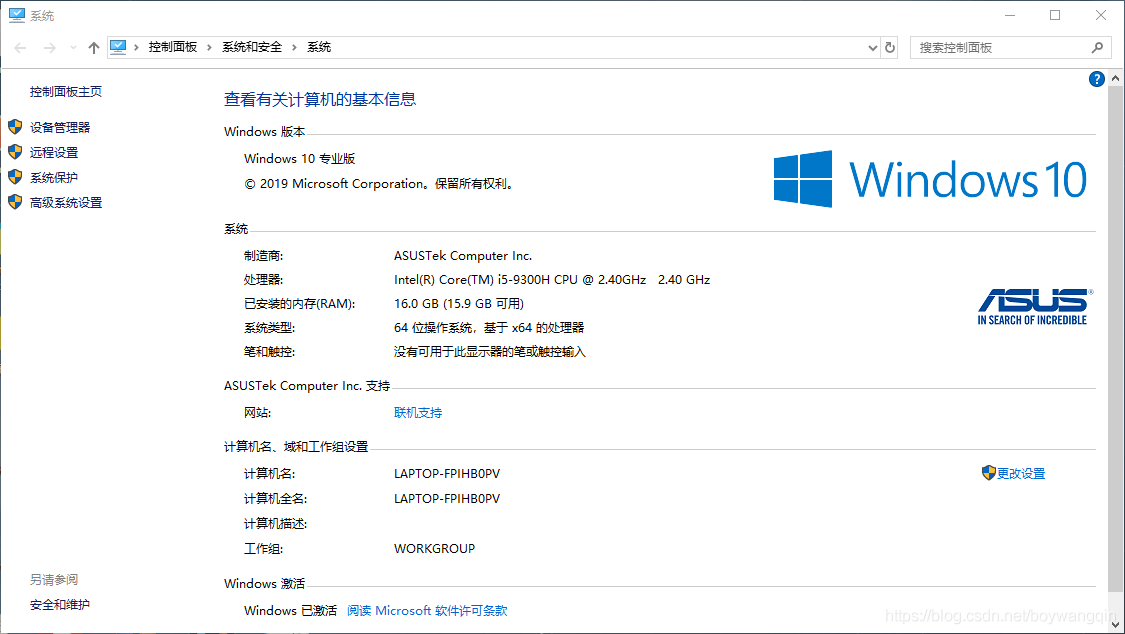Click shield icon beside 设备管理器

[x=15, y=127]
